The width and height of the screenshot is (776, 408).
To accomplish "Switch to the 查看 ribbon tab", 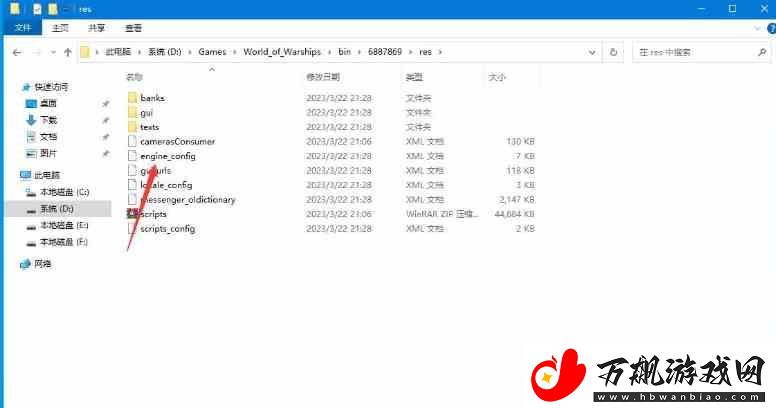I will pos(133,28).
